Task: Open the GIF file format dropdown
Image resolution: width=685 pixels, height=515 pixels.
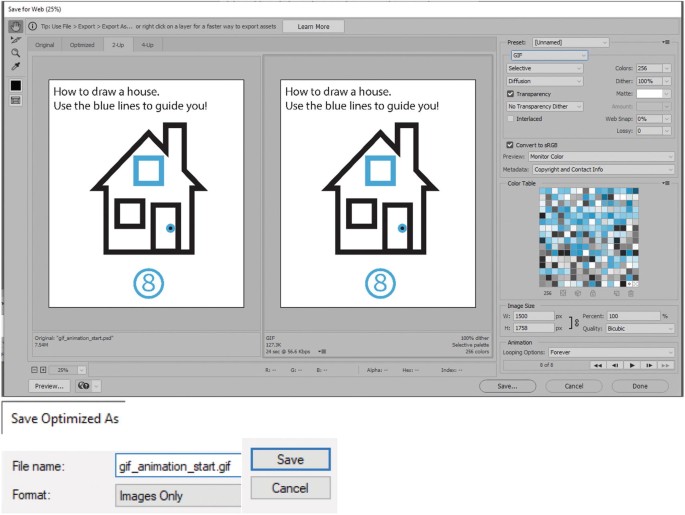Action: (548, 55)
